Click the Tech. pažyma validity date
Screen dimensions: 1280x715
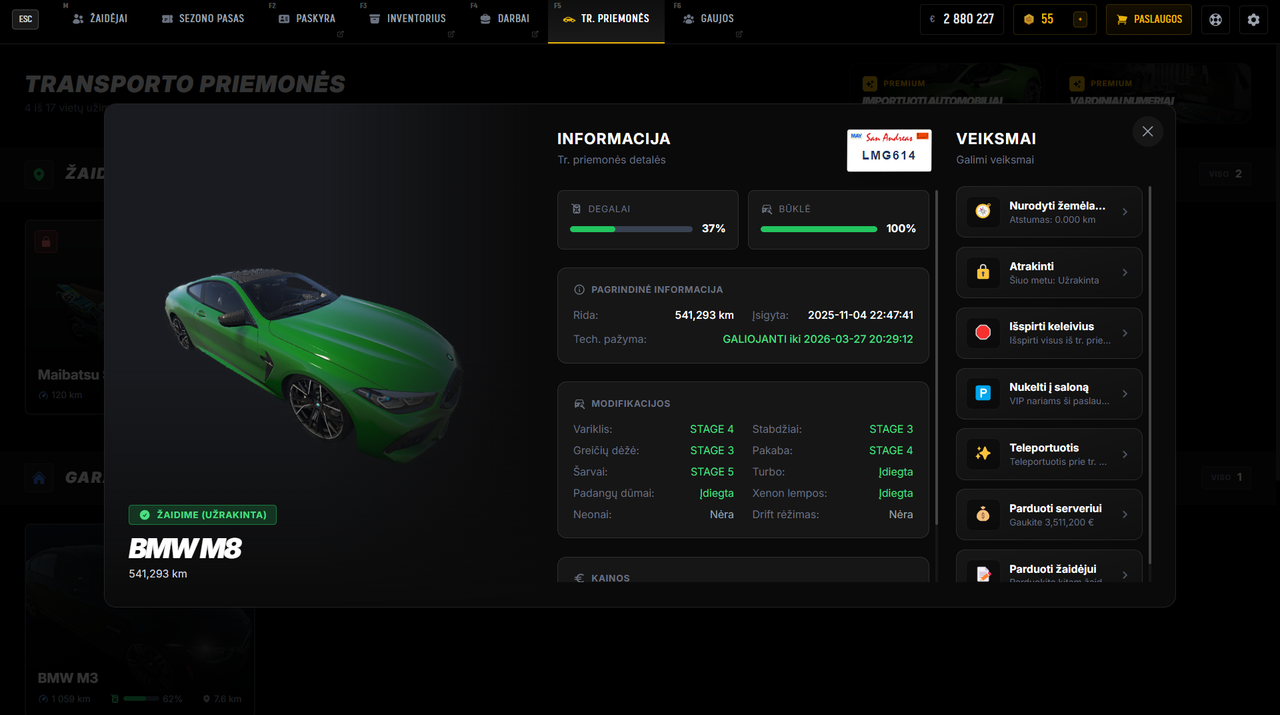818,340
